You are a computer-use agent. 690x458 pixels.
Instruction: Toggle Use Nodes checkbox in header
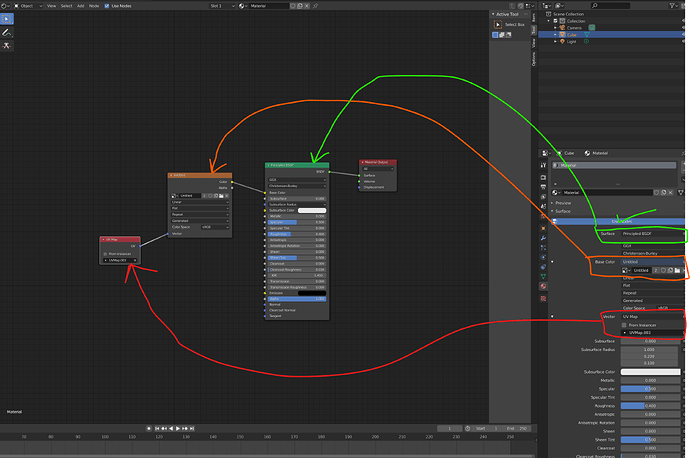(107, 6)
